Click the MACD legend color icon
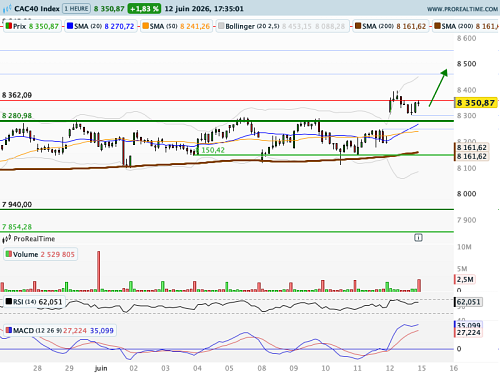The height and width of the screenshot is (375, 500). [9, 330]
